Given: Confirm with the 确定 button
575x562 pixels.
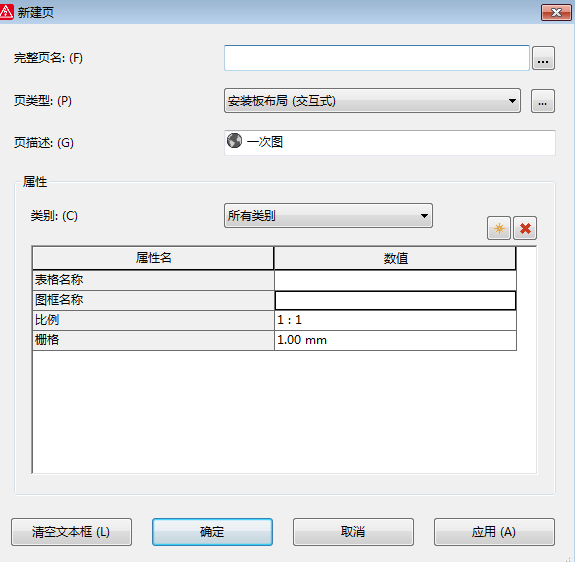Looking at the screenshot, I should pos(212,532).
